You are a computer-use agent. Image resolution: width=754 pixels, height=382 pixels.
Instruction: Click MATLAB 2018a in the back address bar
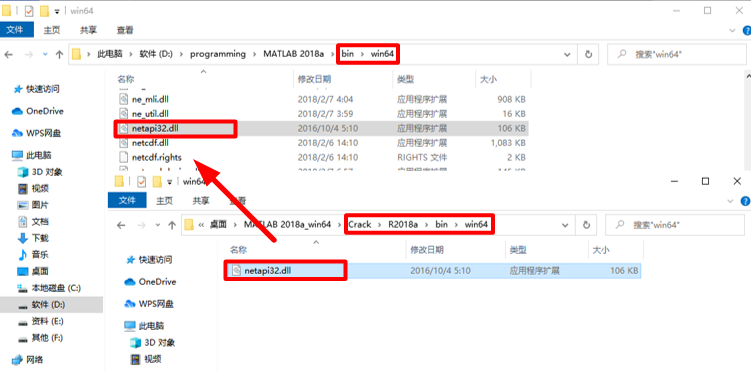pyautogui.click(x=293, y=54)
